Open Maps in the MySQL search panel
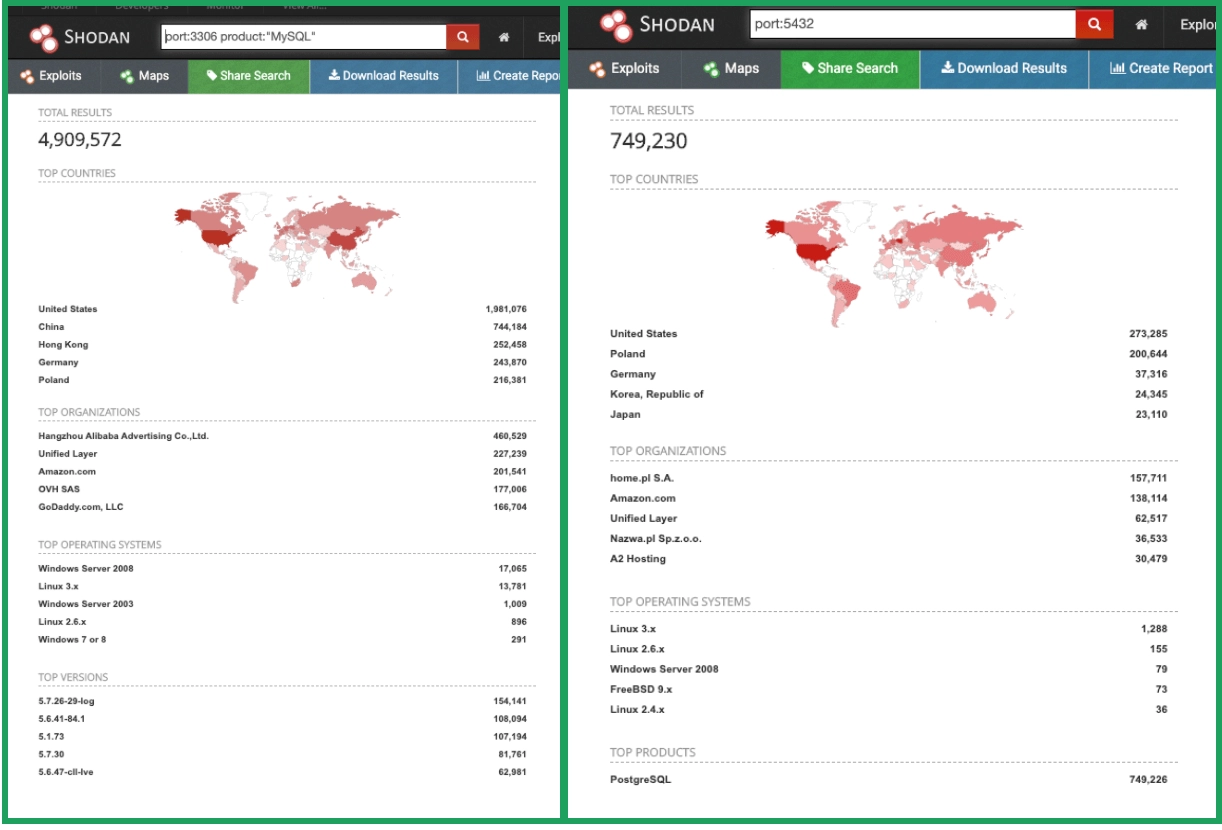 144,76
